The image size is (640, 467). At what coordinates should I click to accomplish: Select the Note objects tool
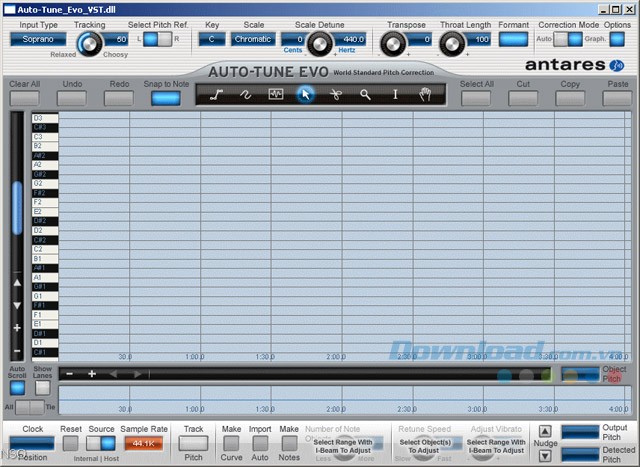coord(276,95)
